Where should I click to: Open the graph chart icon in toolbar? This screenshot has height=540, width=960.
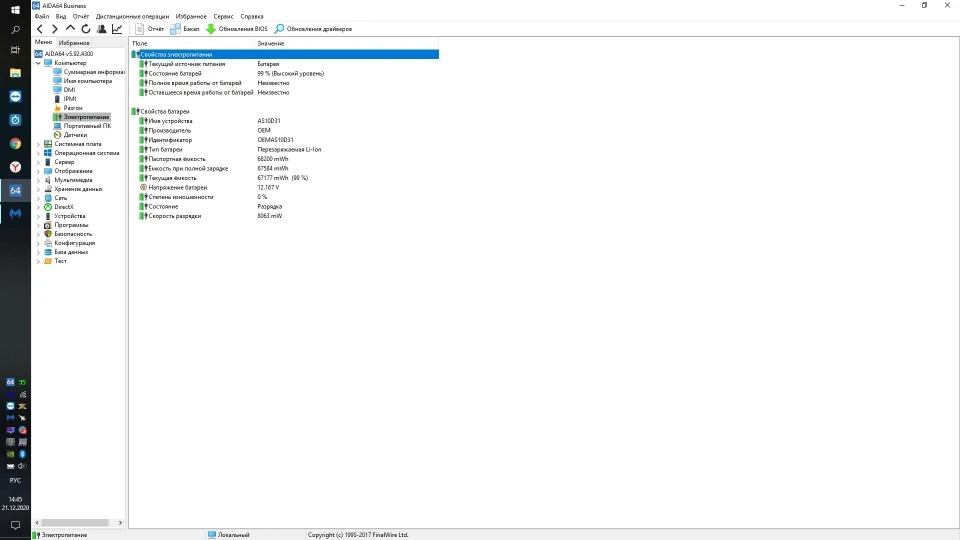click(117, 29)
